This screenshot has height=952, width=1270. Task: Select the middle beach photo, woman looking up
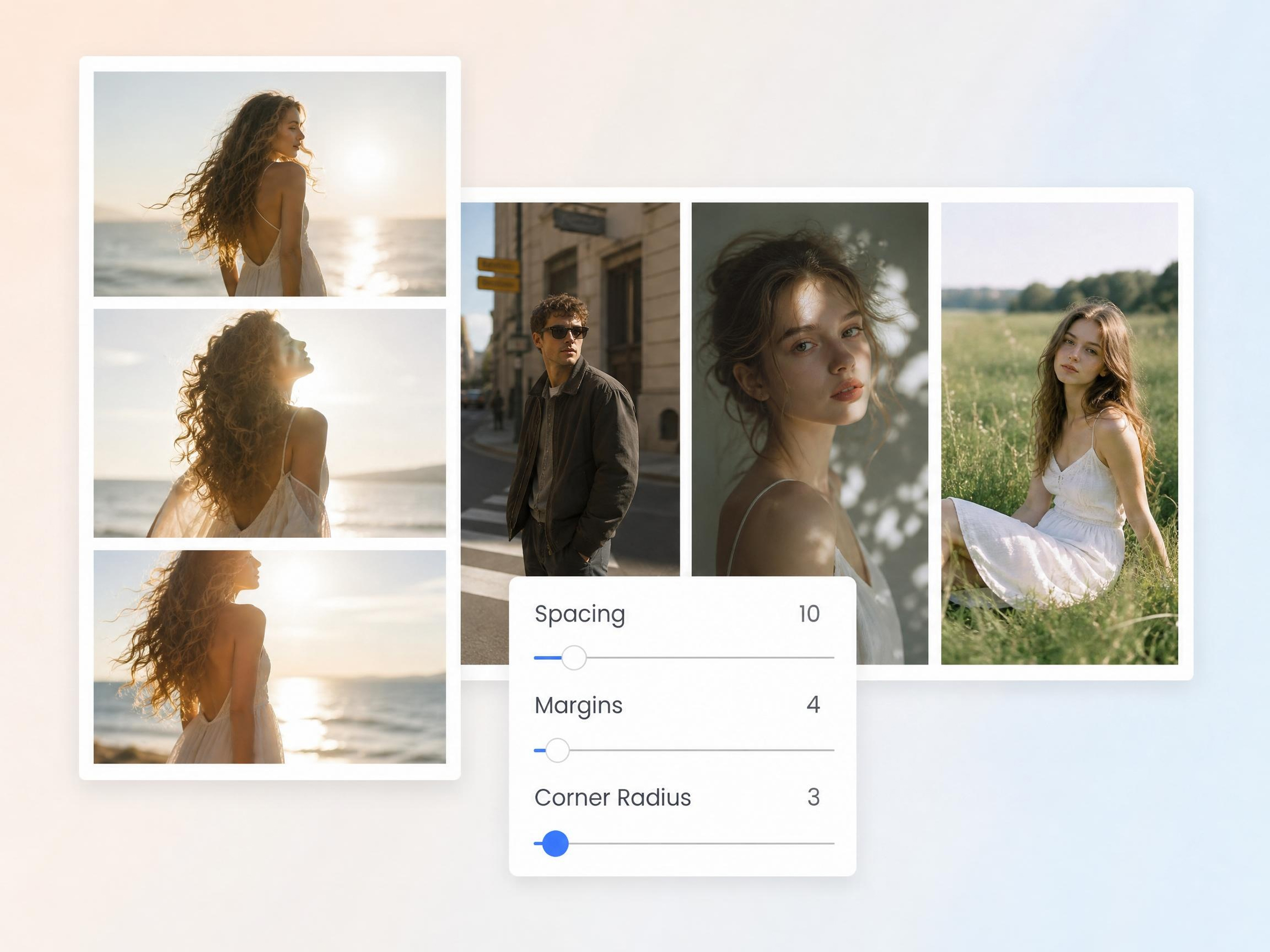(270, 423)
